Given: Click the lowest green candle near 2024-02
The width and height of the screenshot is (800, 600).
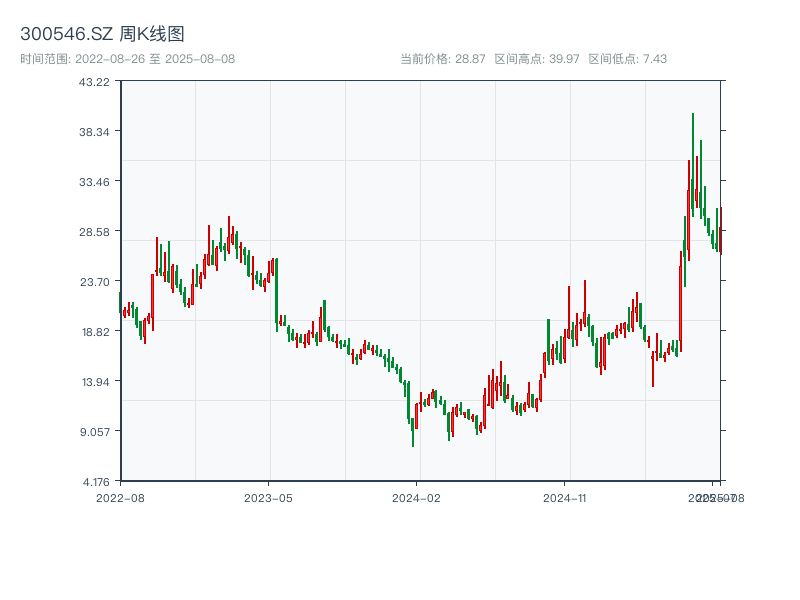Looking at the screenshot, I should (413, 432).
